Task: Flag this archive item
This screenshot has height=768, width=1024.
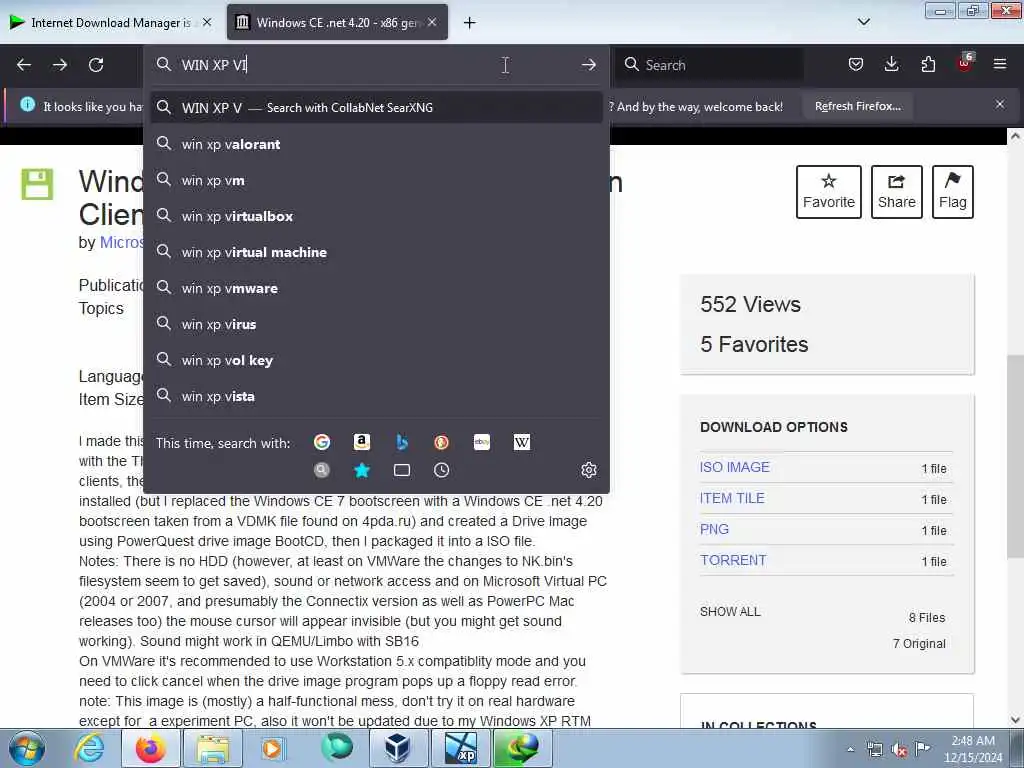Action: [x=953, y=191]
